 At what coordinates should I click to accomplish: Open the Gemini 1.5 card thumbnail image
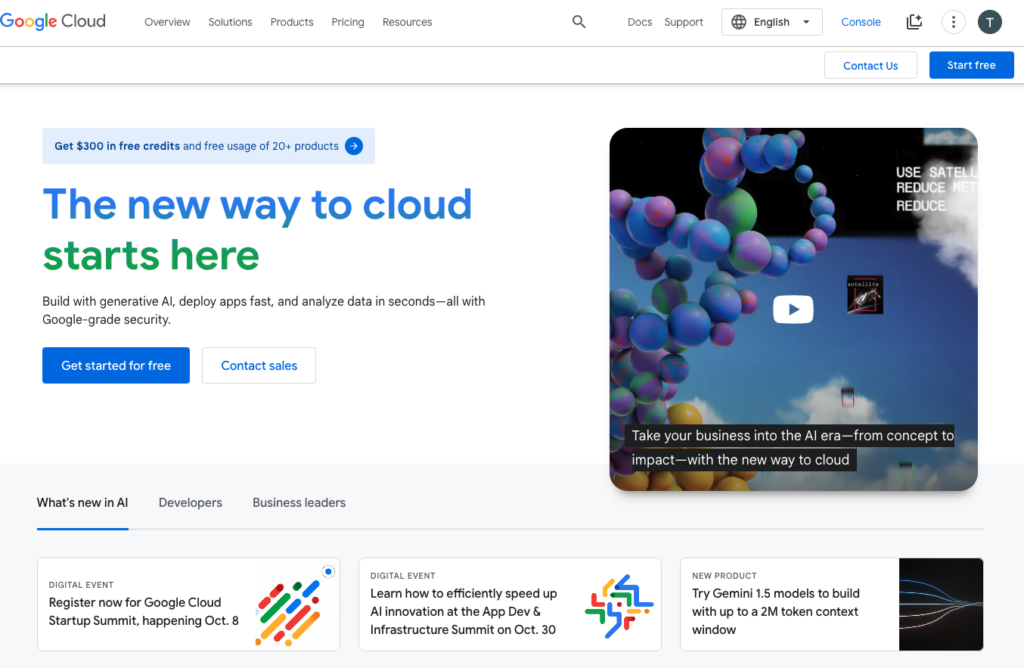pos(941,605)
